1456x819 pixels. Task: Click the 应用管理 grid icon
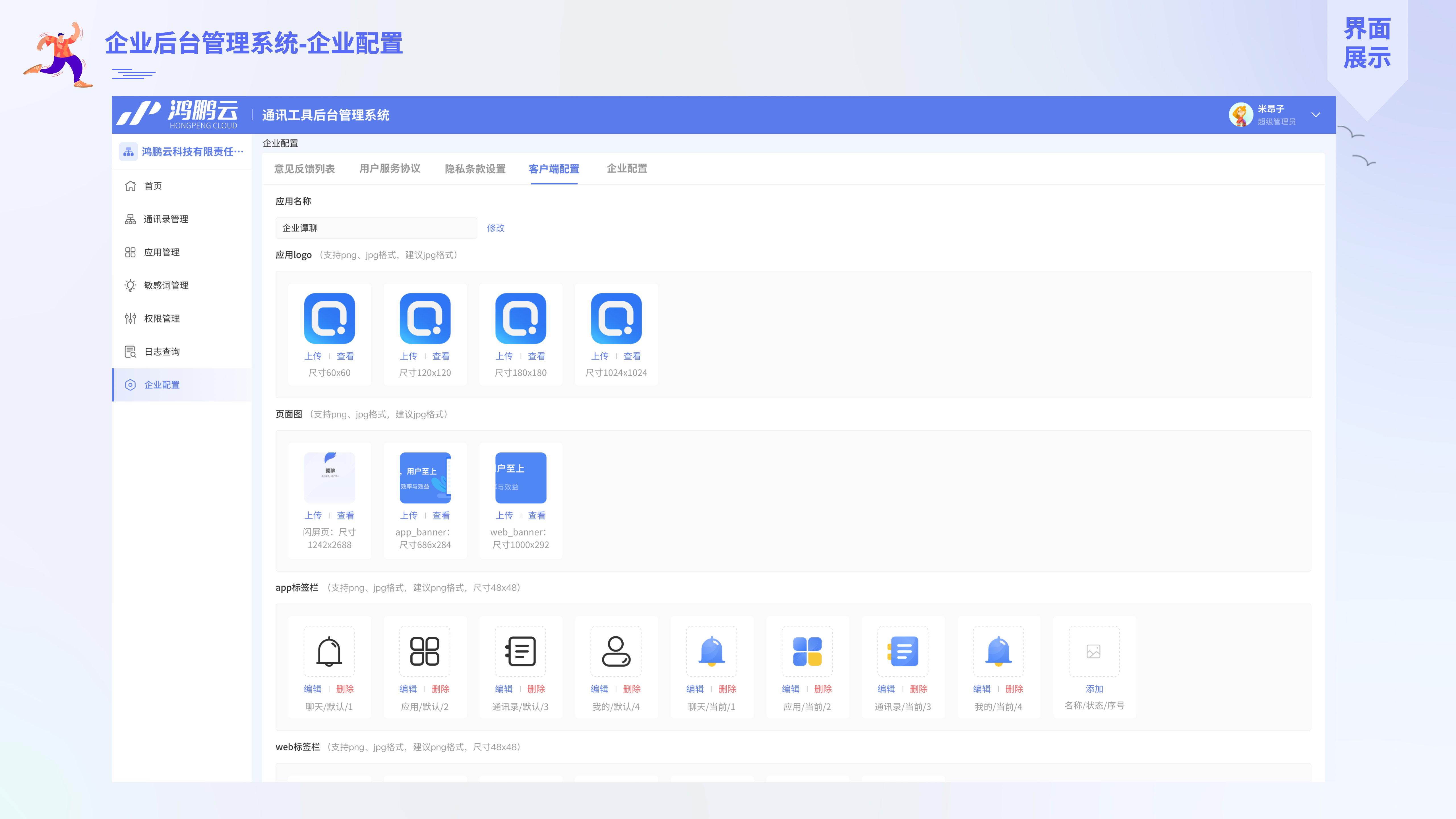tap(131, 252)
